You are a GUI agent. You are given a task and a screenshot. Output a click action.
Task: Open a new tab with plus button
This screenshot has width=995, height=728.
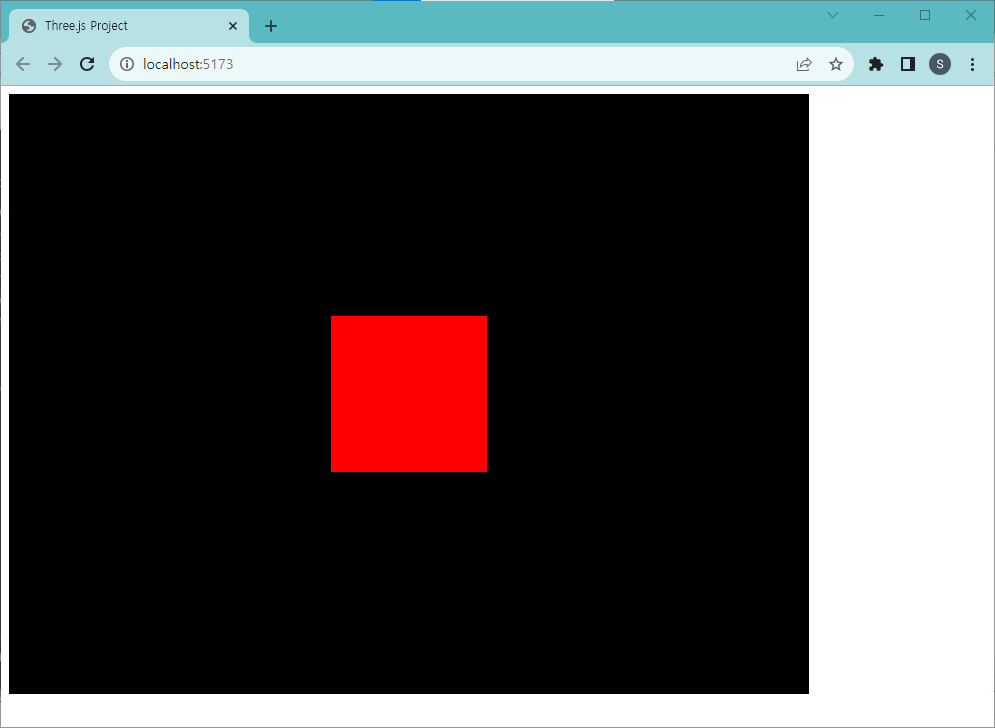point(271,26)
